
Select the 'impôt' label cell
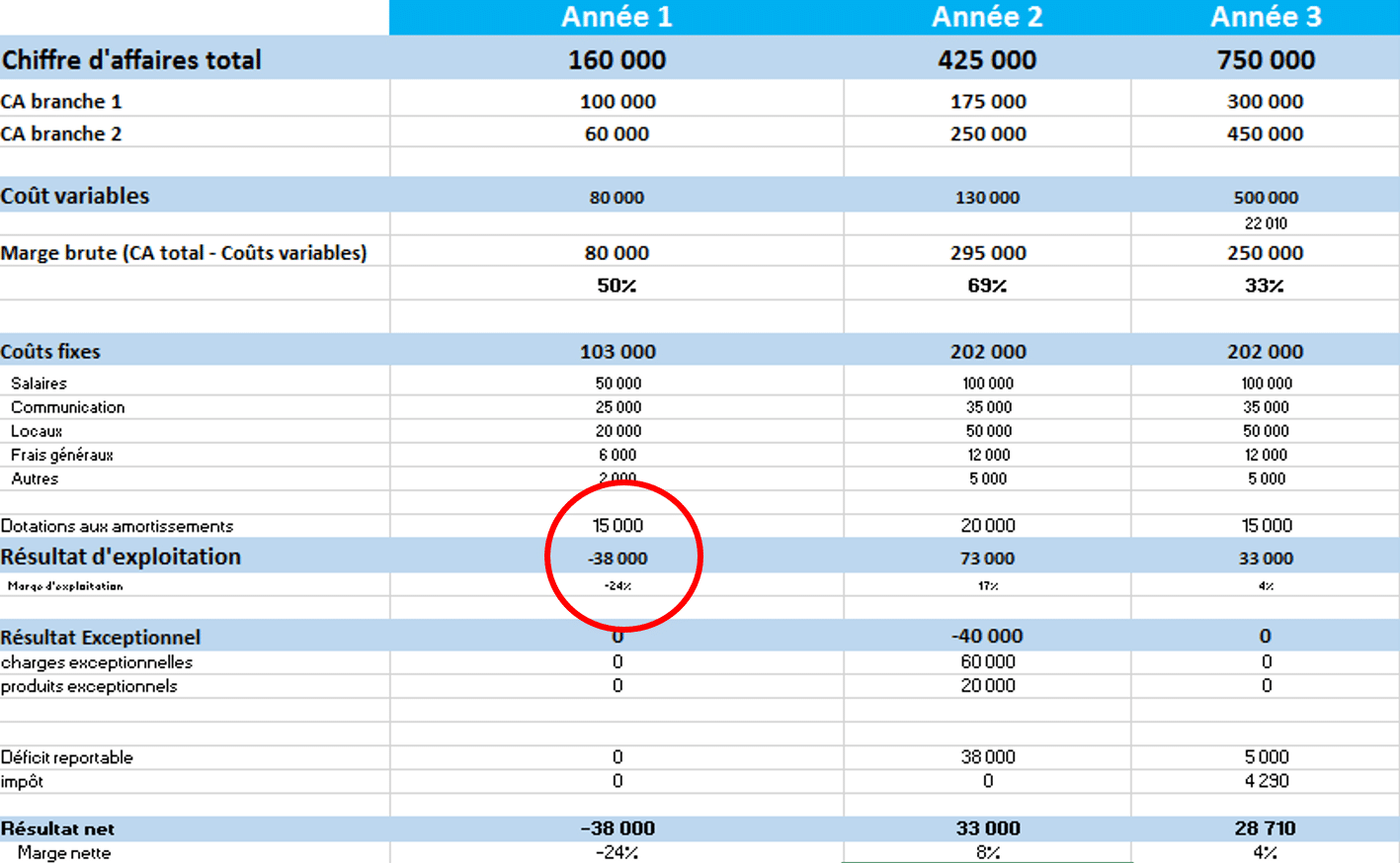[22, 781]
